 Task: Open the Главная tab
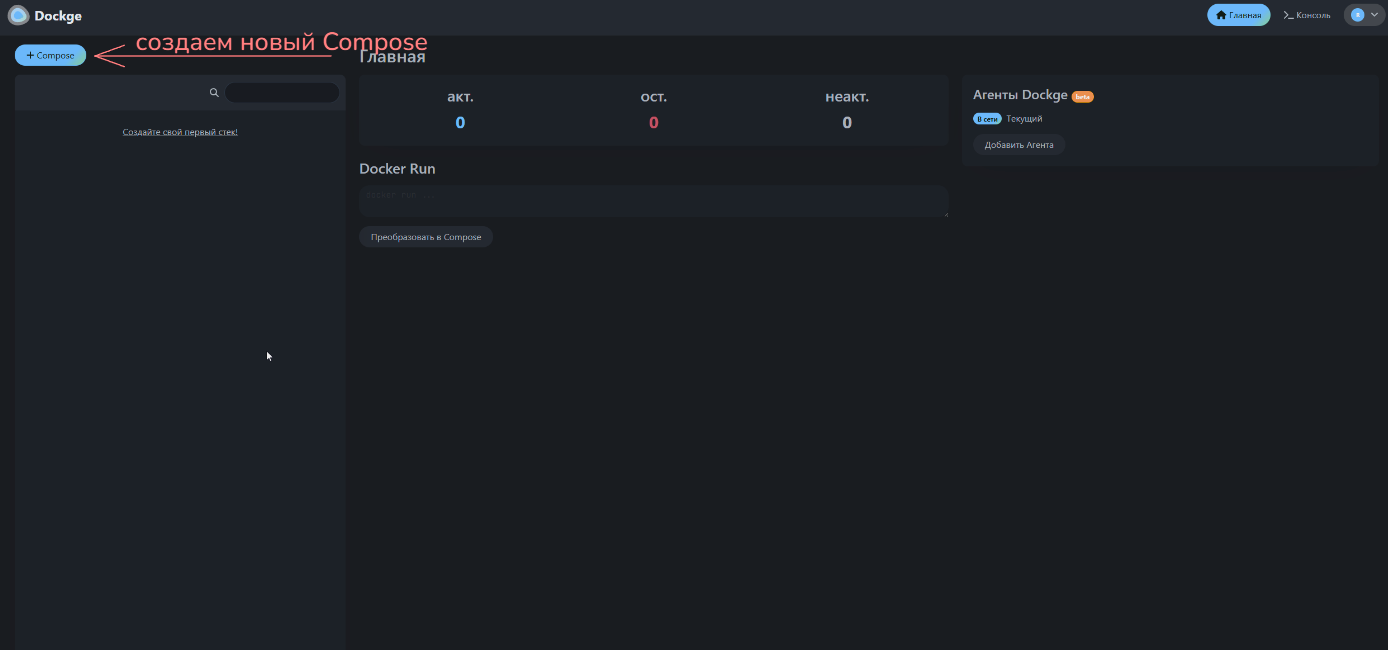[x=1238, y=15]
